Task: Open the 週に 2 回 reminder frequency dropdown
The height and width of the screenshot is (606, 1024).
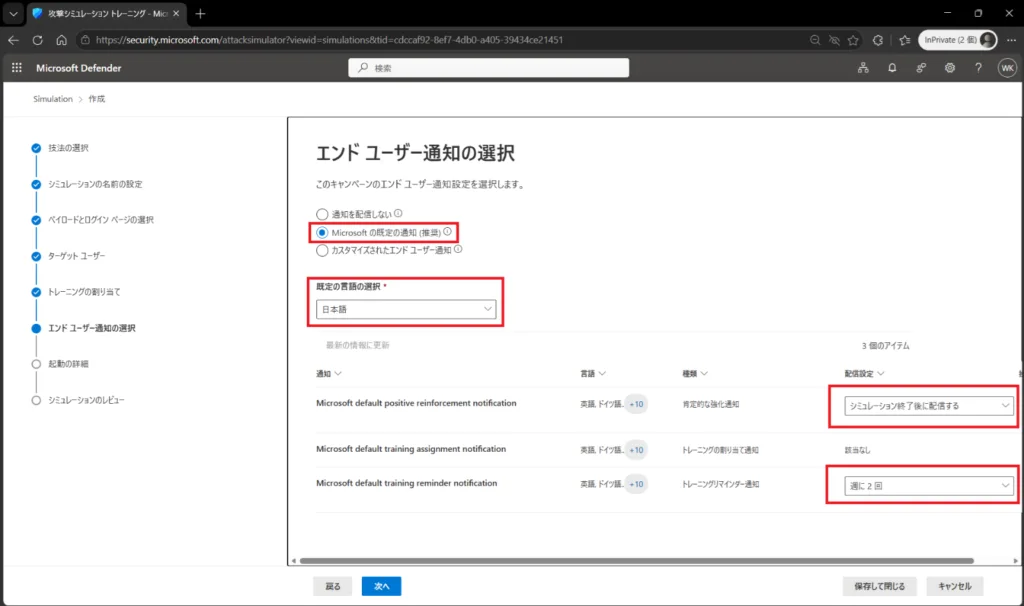Action: (x=929, y=486)
